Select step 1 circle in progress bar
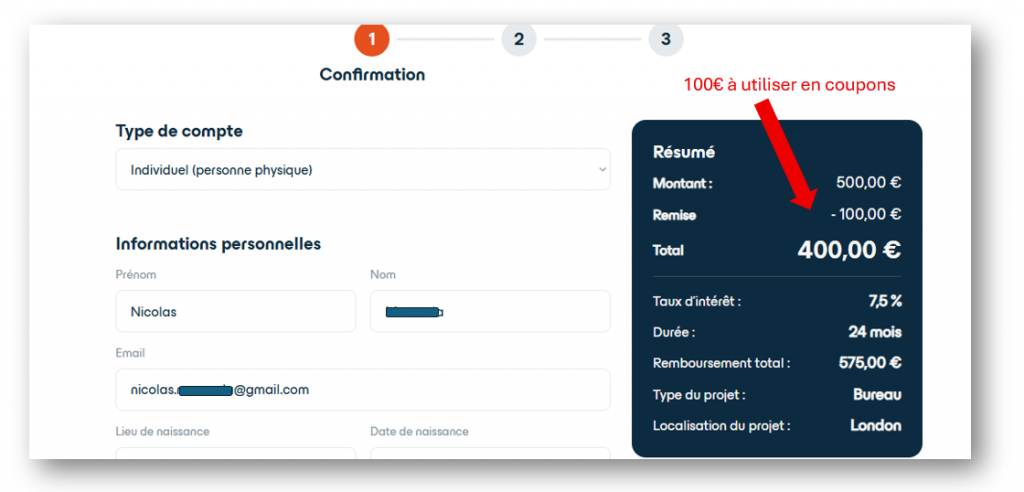The image size is (1024, 492). pos(372,39)
